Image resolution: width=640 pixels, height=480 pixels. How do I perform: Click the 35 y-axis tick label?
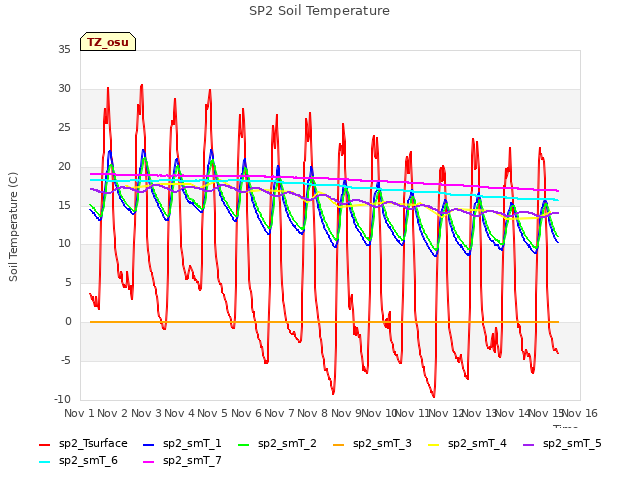64,50
